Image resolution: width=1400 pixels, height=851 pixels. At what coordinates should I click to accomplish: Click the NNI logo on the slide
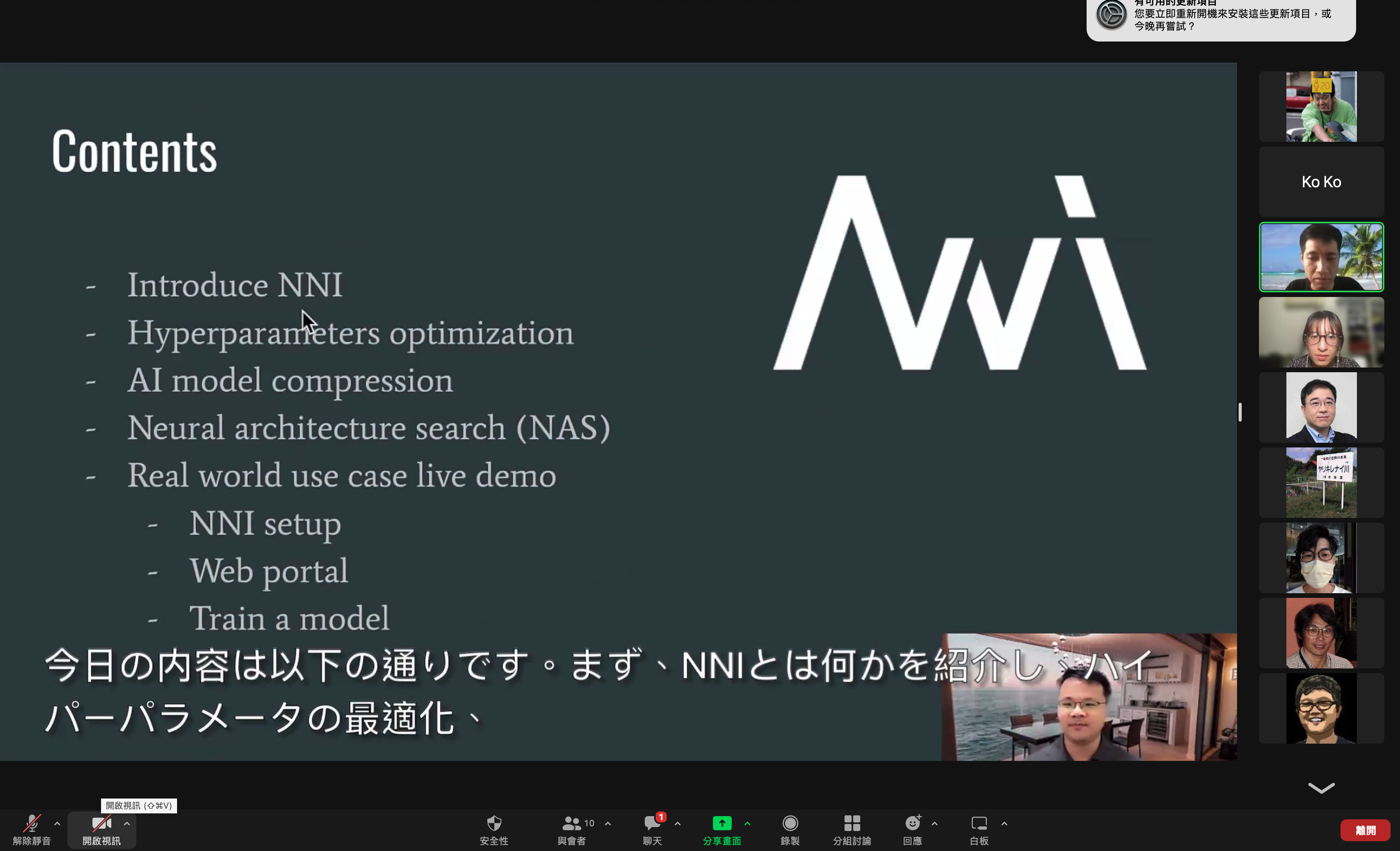pos(960,272)
